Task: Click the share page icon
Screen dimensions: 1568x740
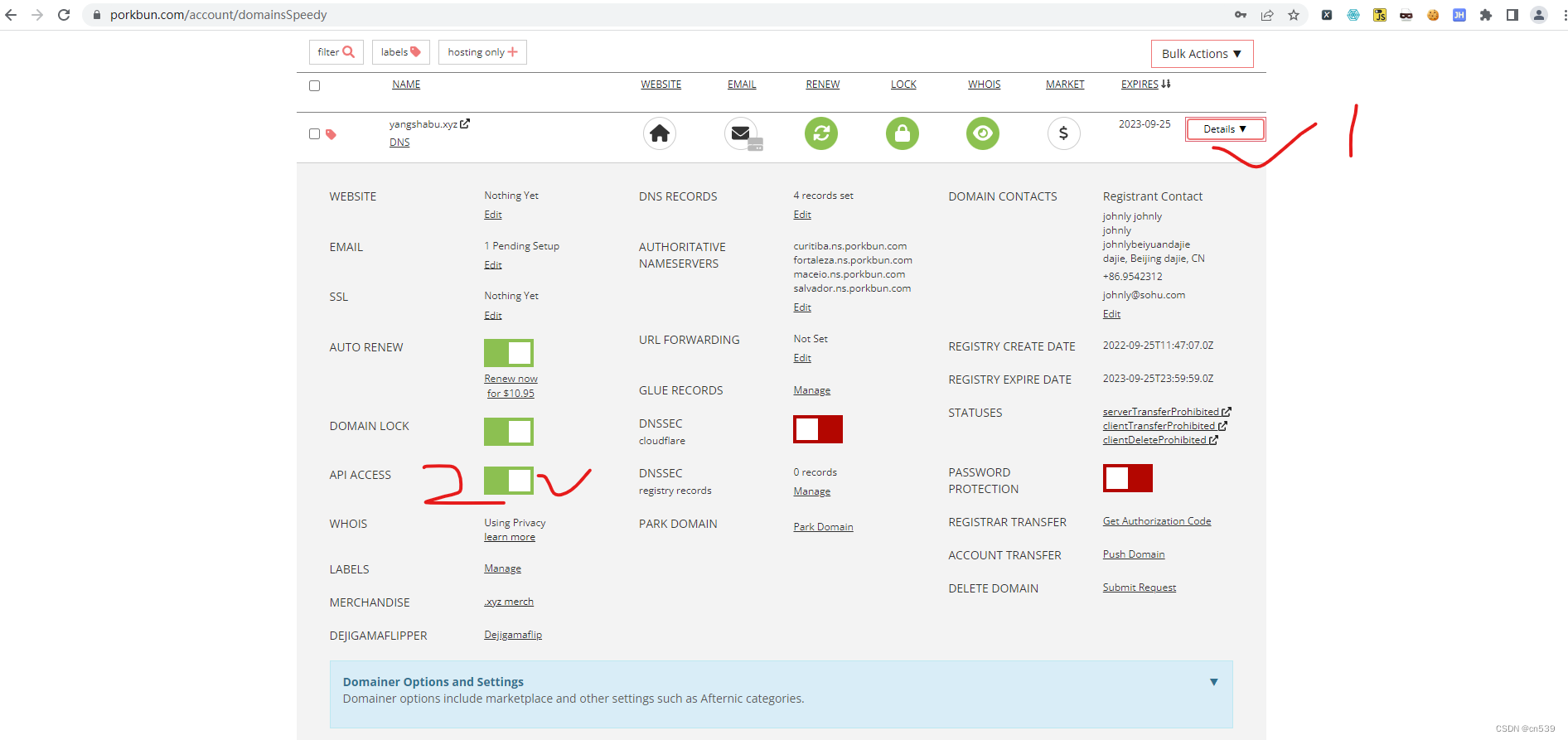Action: [x=1267, y=15]
